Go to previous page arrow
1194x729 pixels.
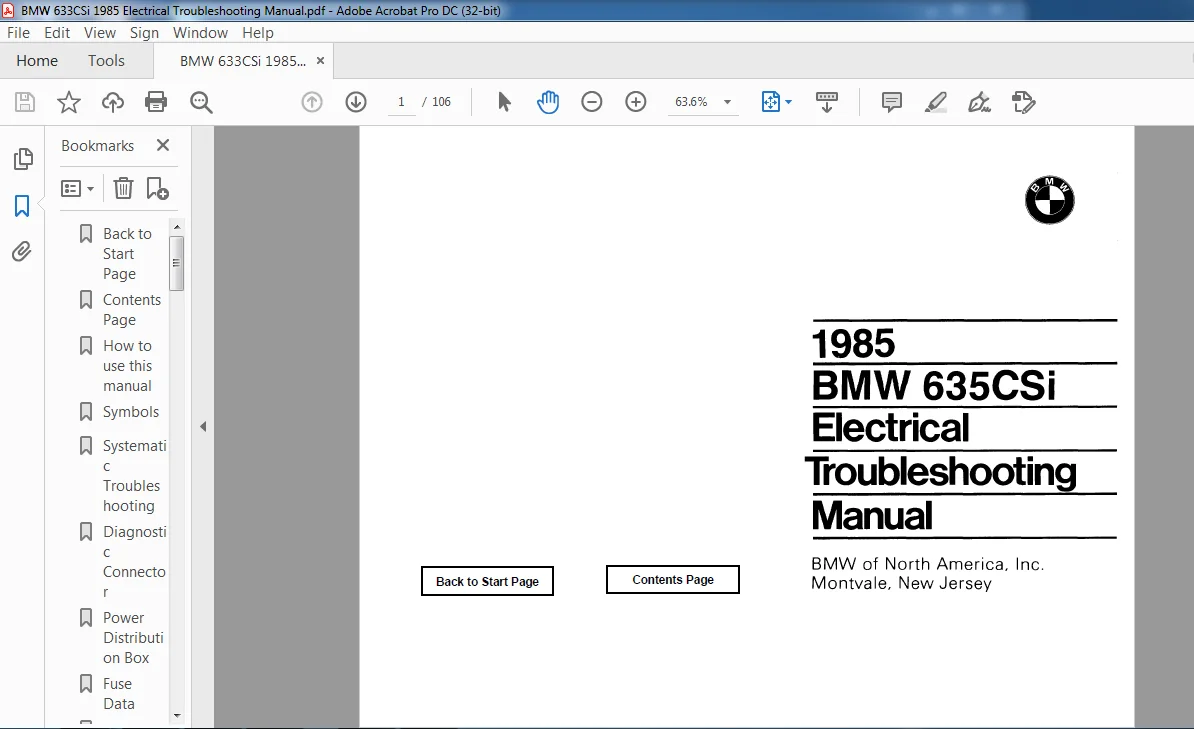(312, 102)
